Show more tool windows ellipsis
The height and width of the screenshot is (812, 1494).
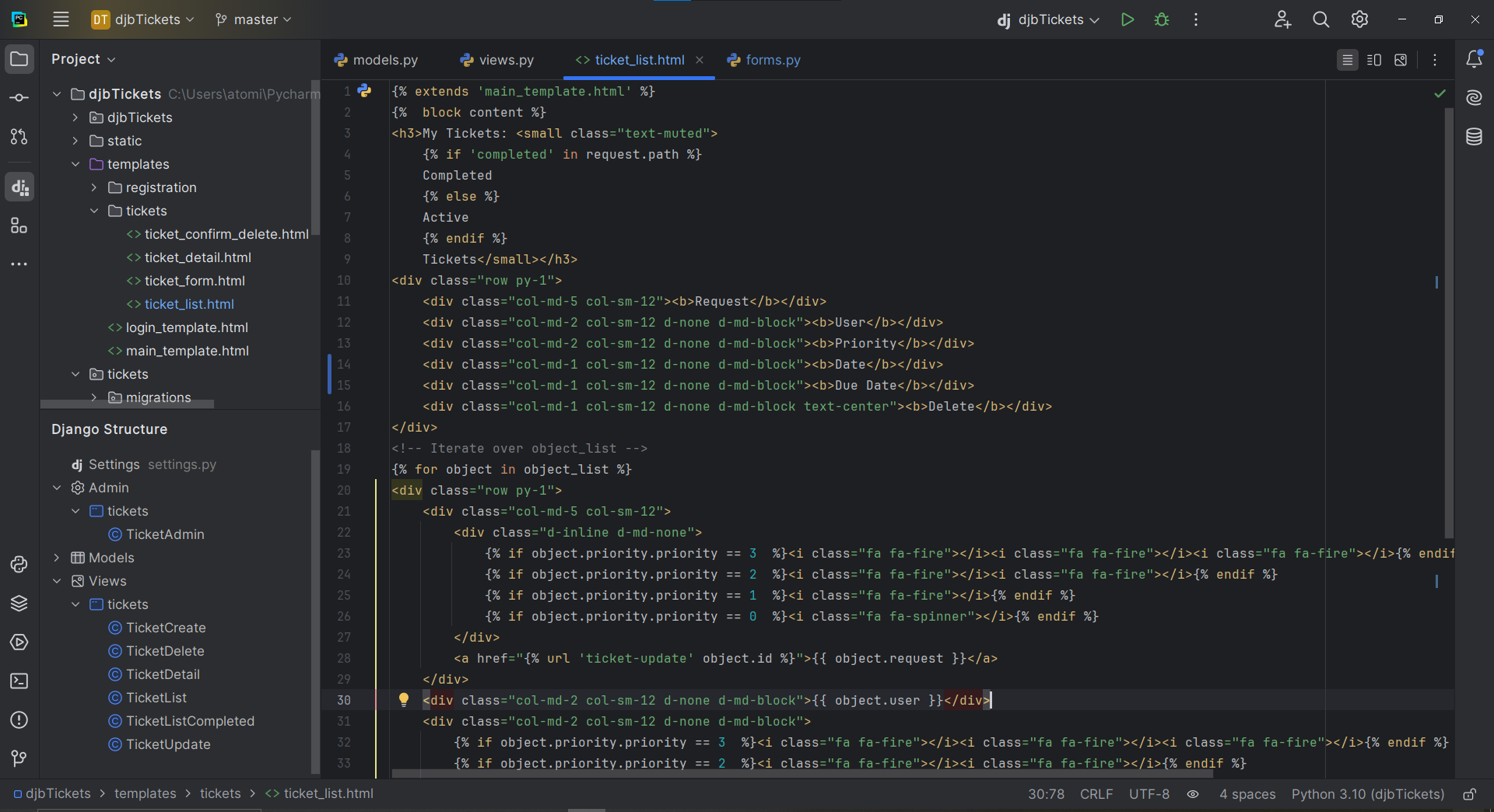[19, 264]
